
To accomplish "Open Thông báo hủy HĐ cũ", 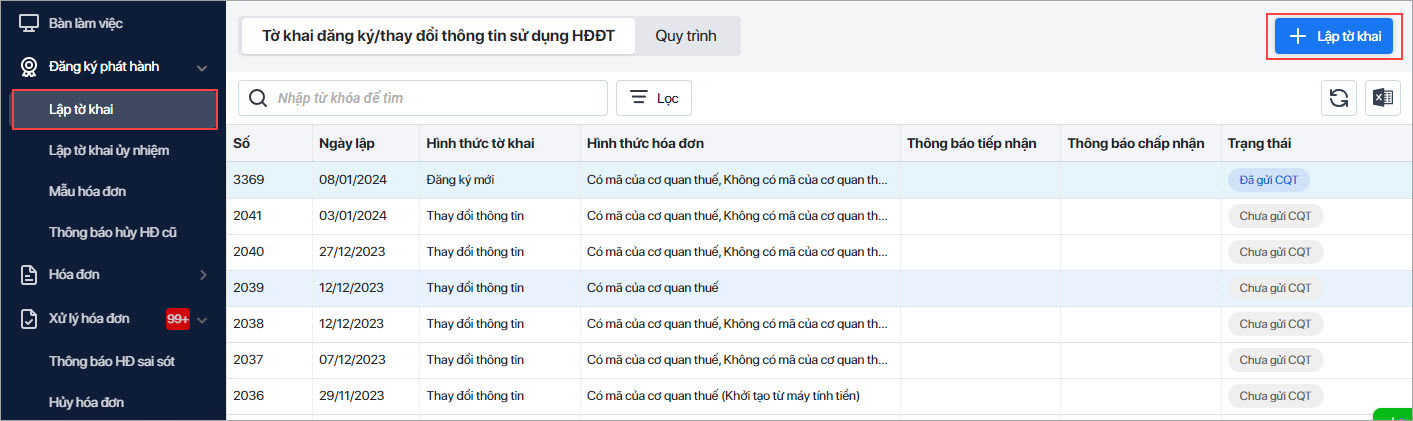I will coord(112,232).
